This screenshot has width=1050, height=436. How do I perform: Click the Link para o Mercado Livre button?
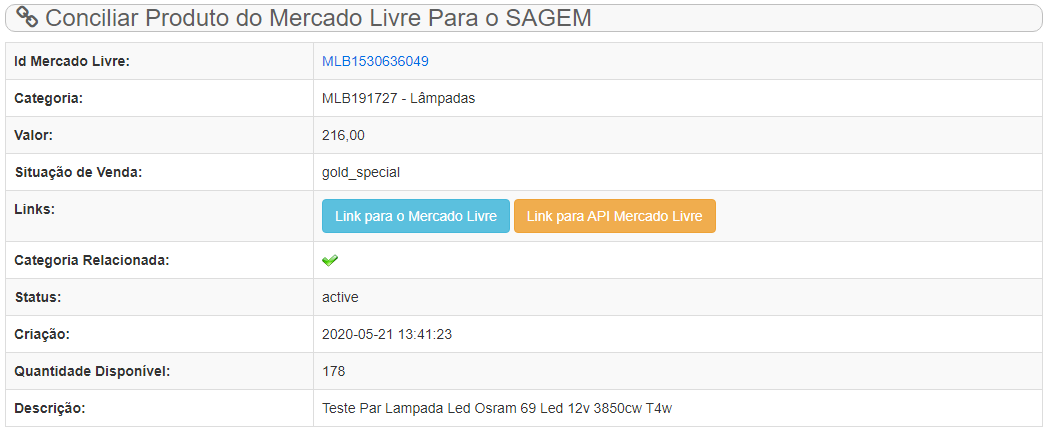pyautogui.click(x=416, y=216)
